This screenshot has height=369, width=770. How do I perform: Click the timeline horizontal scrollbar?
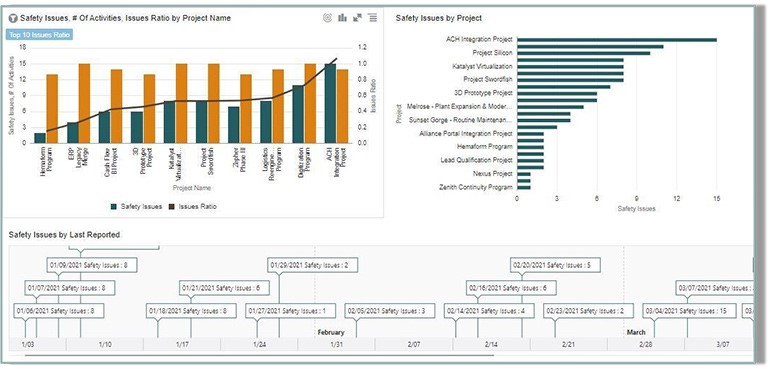click(x=259, y=355)
